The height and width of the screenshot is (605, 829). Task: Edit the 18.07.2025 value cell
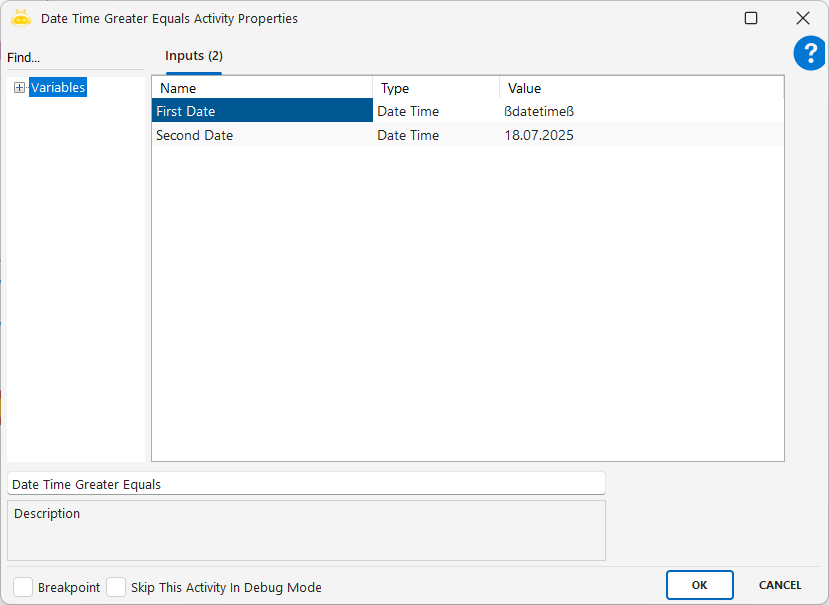pos(640,135)
